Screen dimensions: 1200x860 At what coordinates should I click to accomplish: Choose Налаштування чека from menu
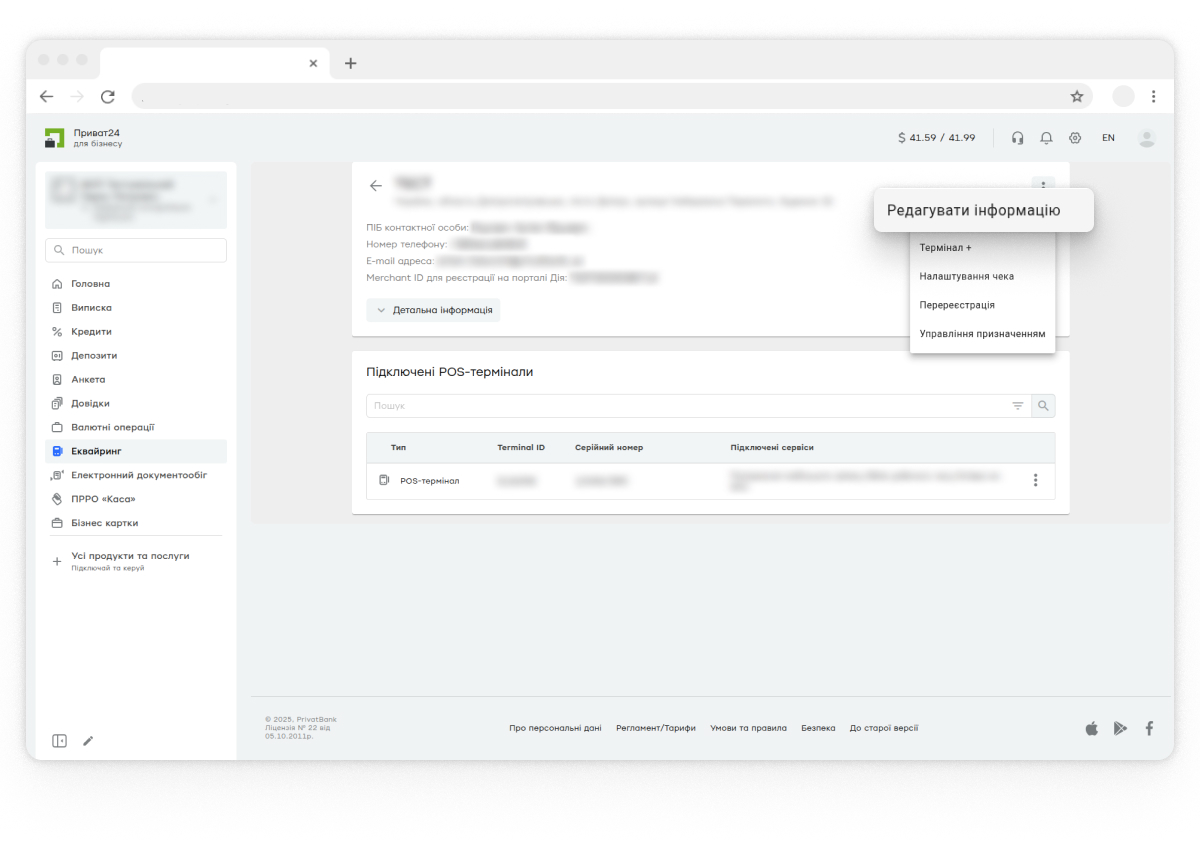tap(966, 276)
